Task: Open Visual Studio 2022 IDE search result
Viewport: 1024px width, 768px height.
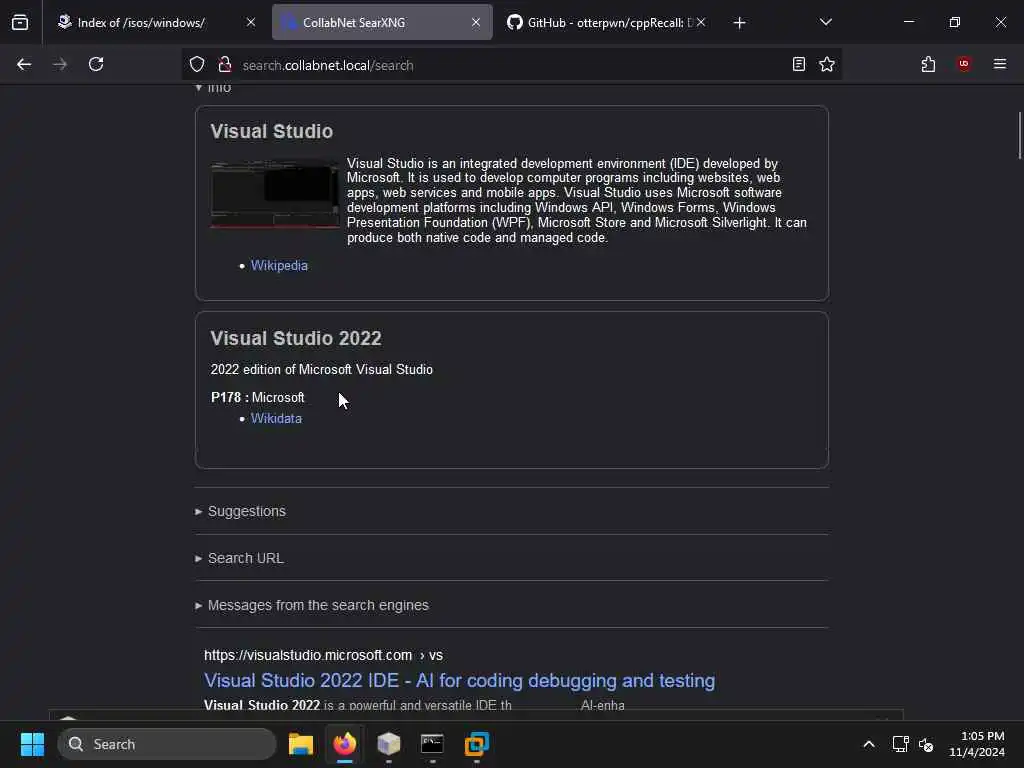Action: click(459, 680)
